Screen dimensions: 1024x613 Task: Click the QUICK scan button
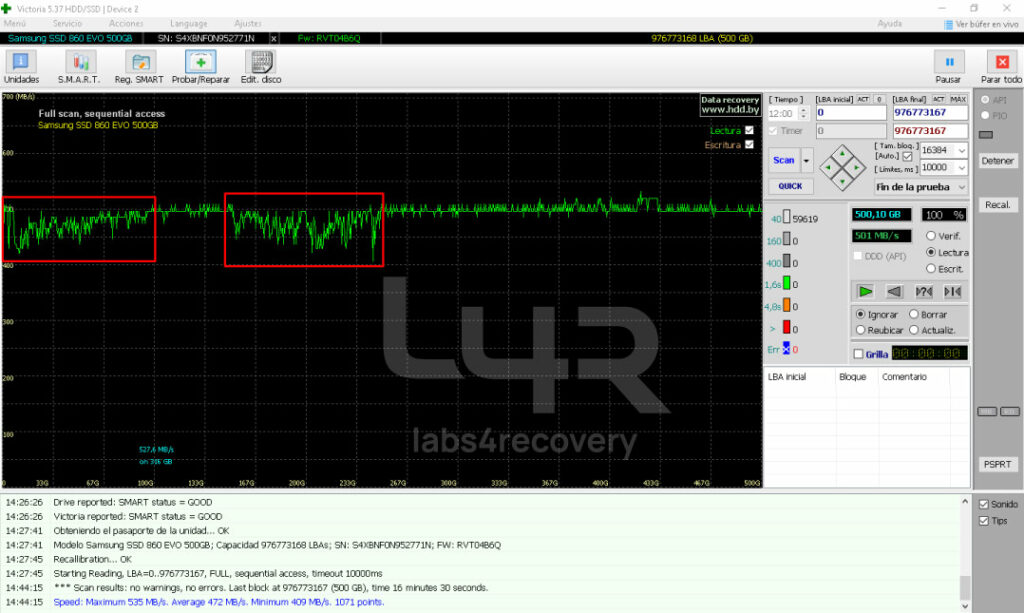pyautogui.click(x=790, y=186)
